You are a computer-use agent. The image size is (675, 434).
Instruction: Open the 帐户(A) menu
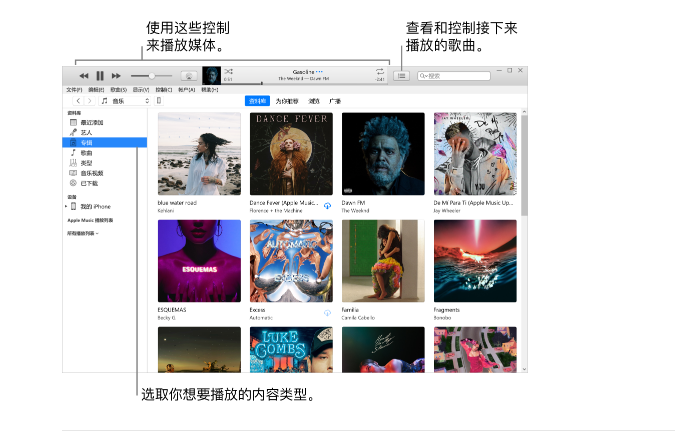[186, 90]
